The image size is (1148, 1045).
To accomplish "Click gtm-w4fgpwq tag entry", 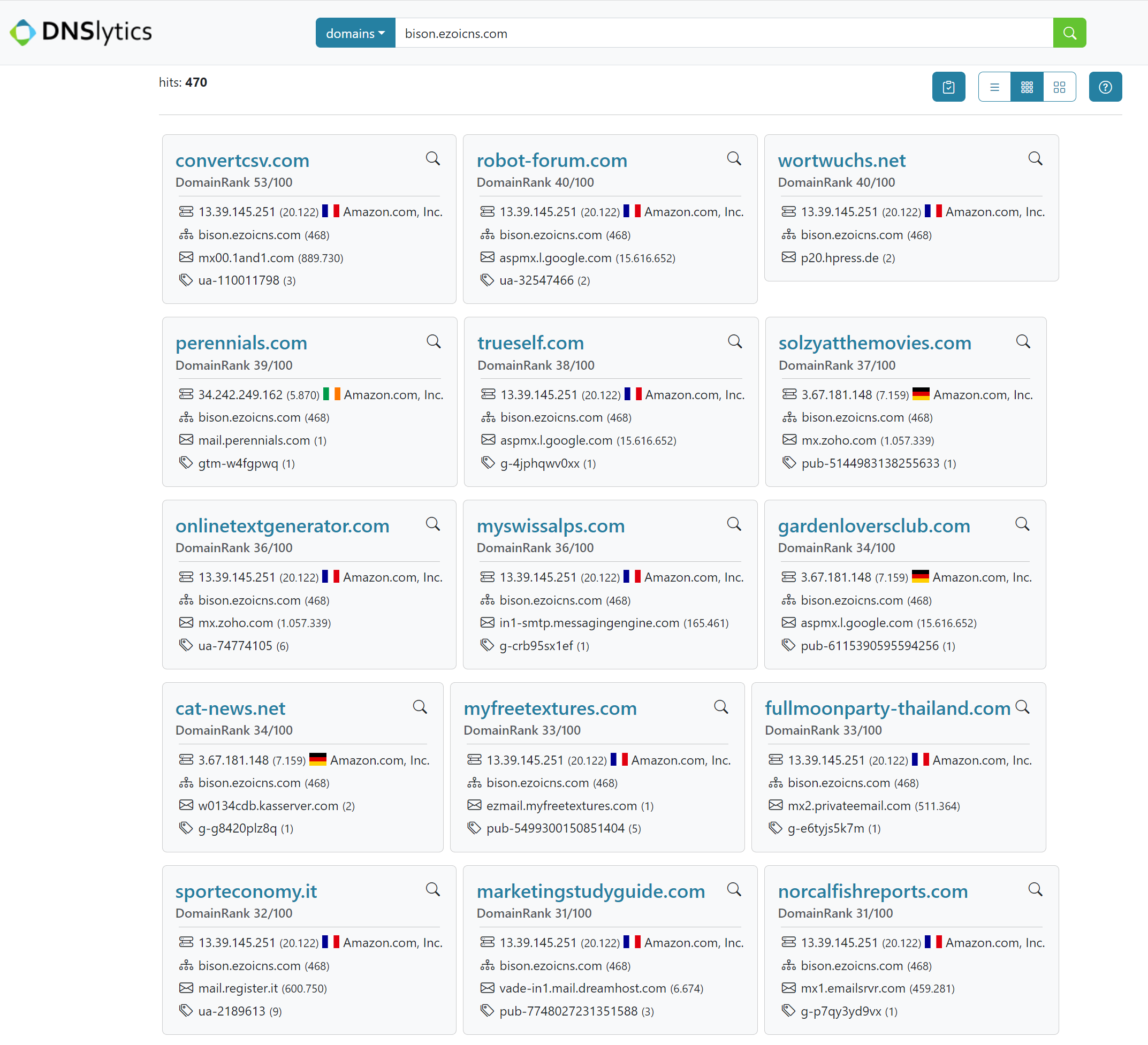I will 238,463.
